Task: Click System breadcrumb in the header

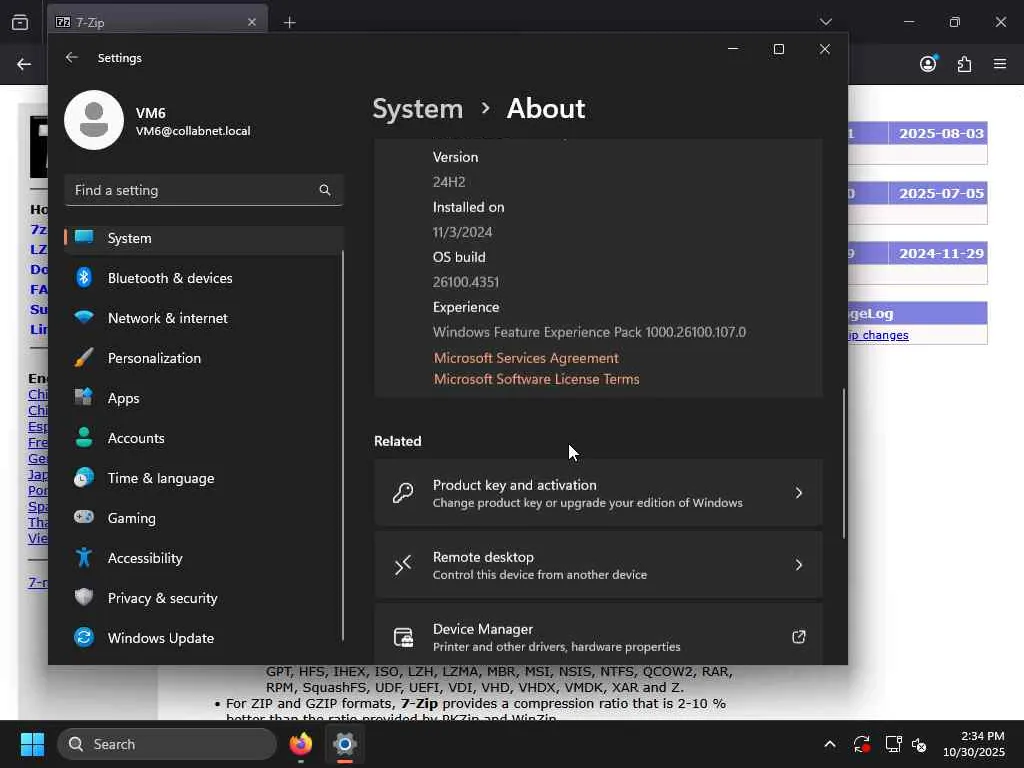Action: pyautogui.click(x=417, y=108)
